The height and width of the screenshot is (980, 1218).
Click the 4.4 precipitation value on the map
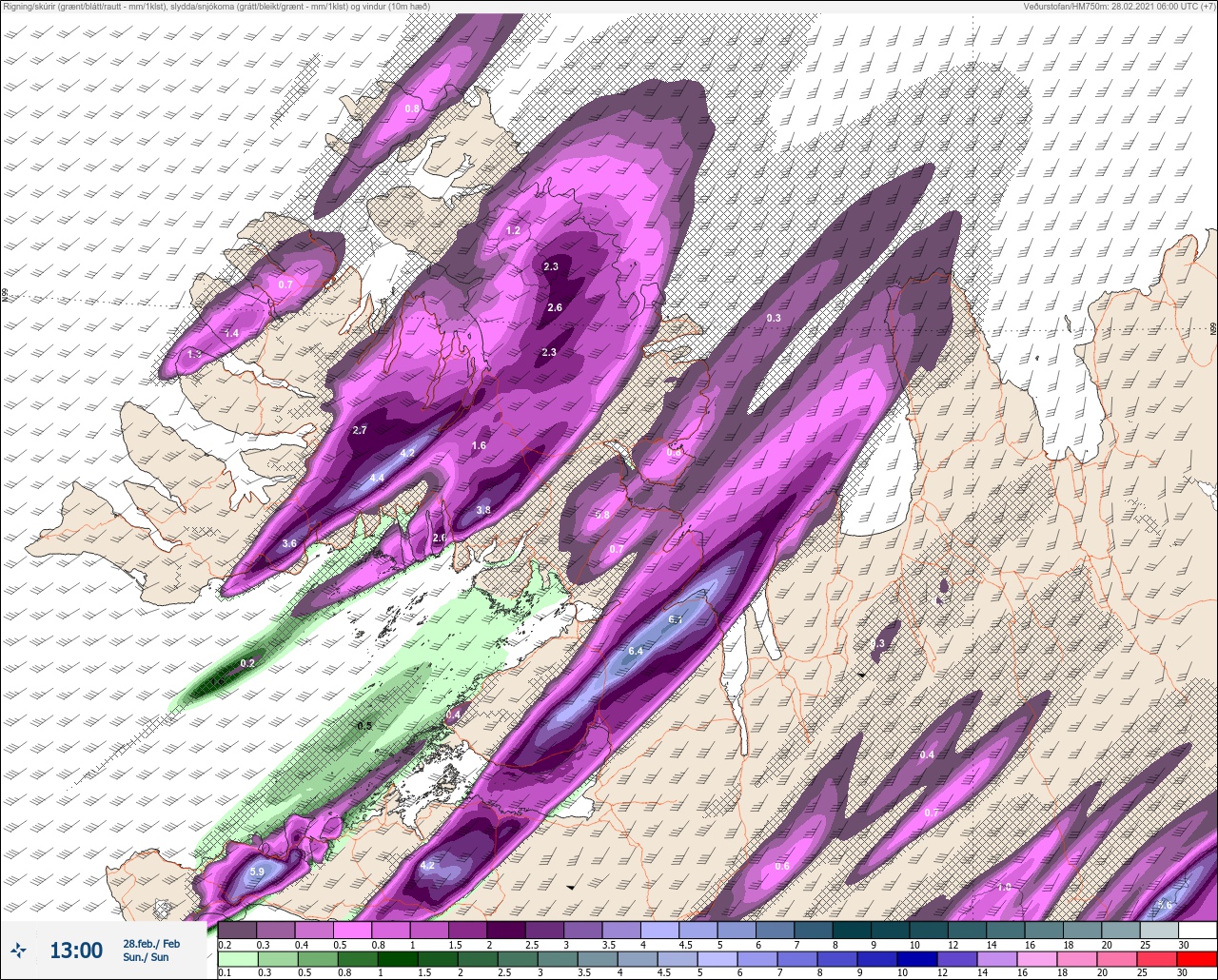tap(377, 478)
